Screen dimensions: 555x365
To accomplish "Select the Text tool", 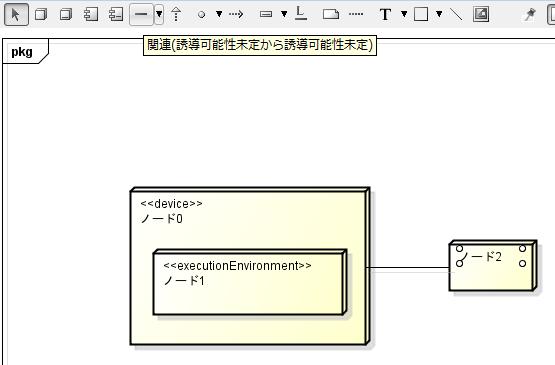I will [x=385, y=15].
